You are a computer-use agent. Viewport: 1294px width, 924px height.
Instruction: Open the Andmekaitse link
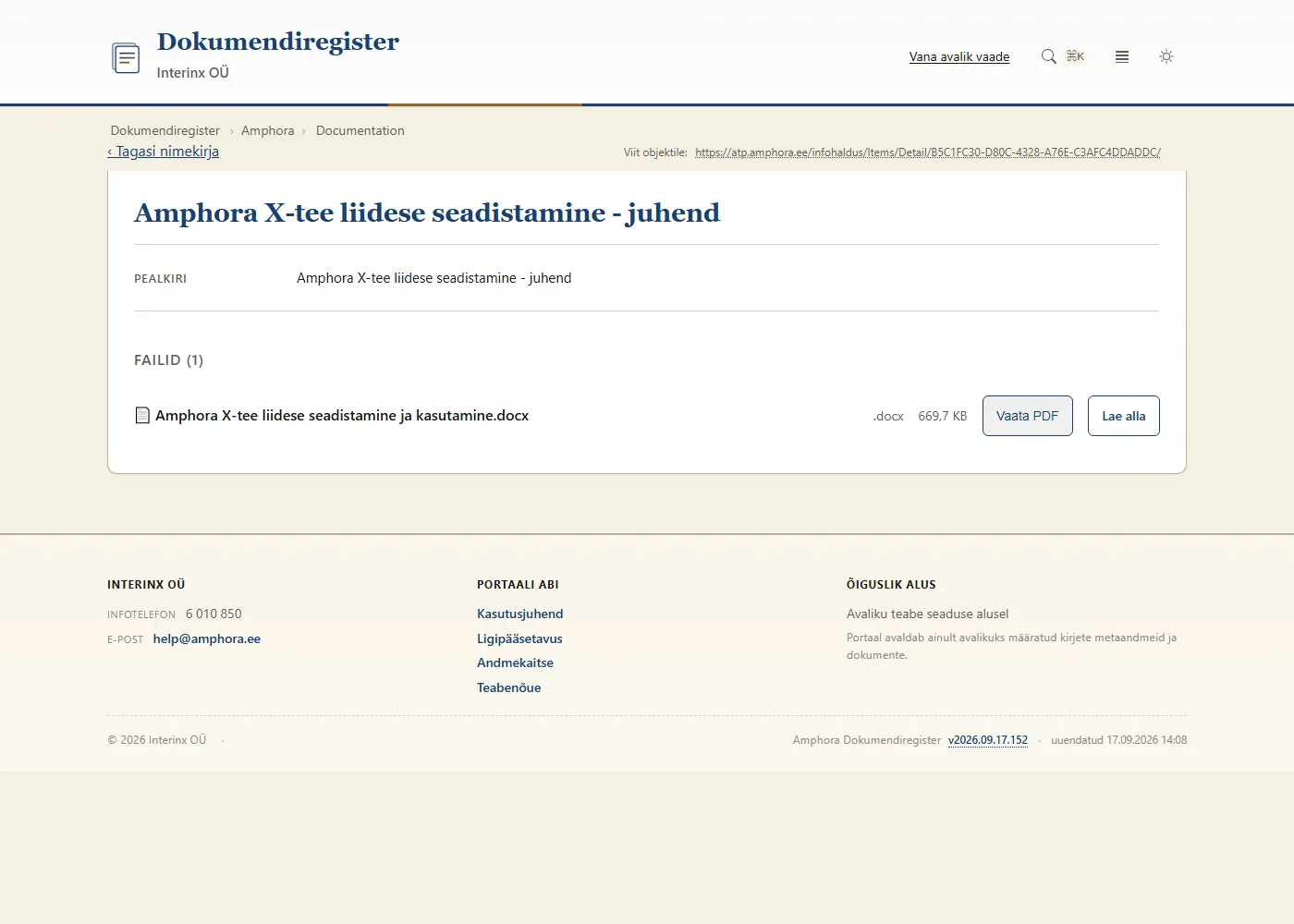(516, 663)
